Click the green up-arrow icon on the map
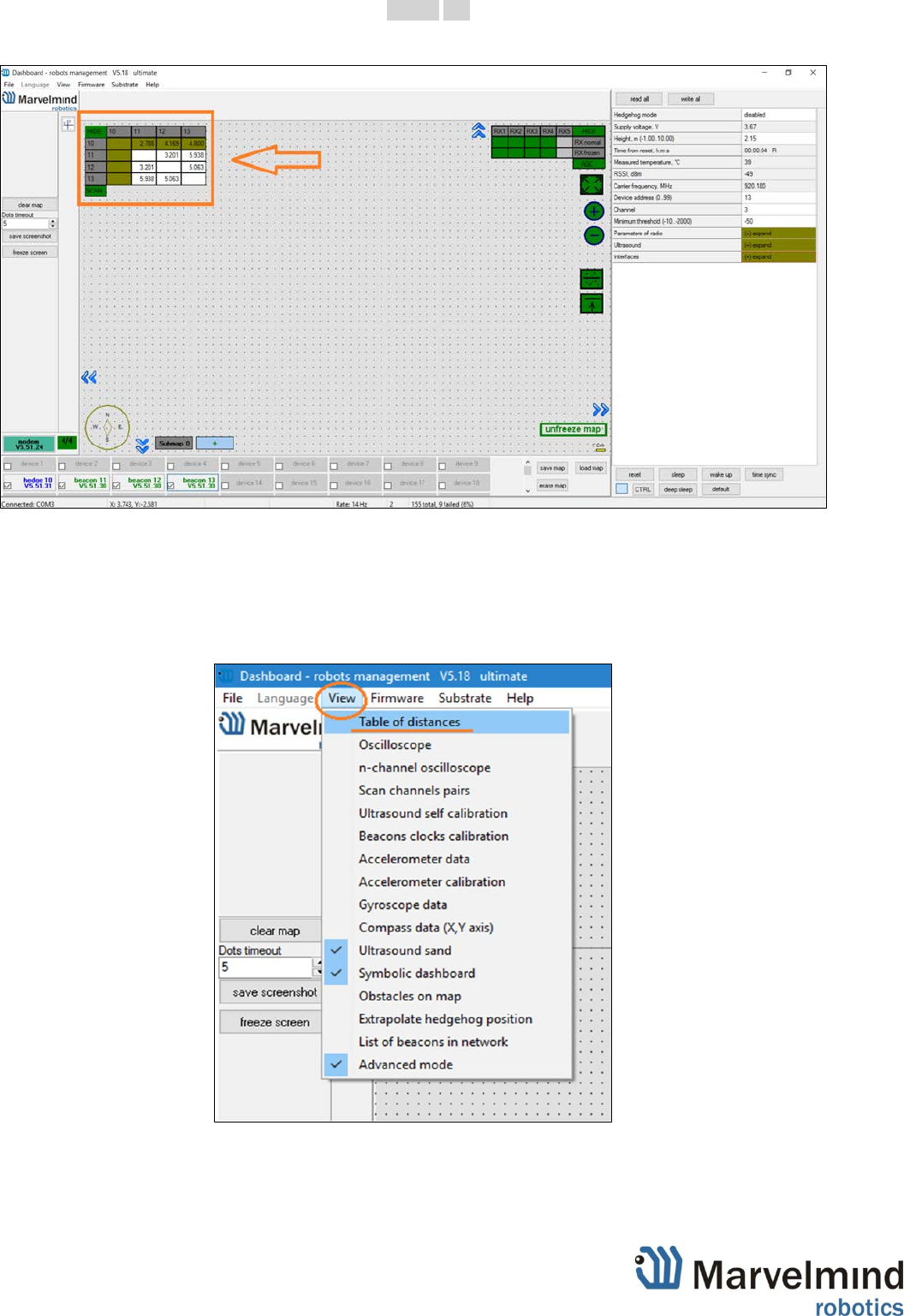The height and width of the screenshot is (1316, 904). tap(592, 303)
